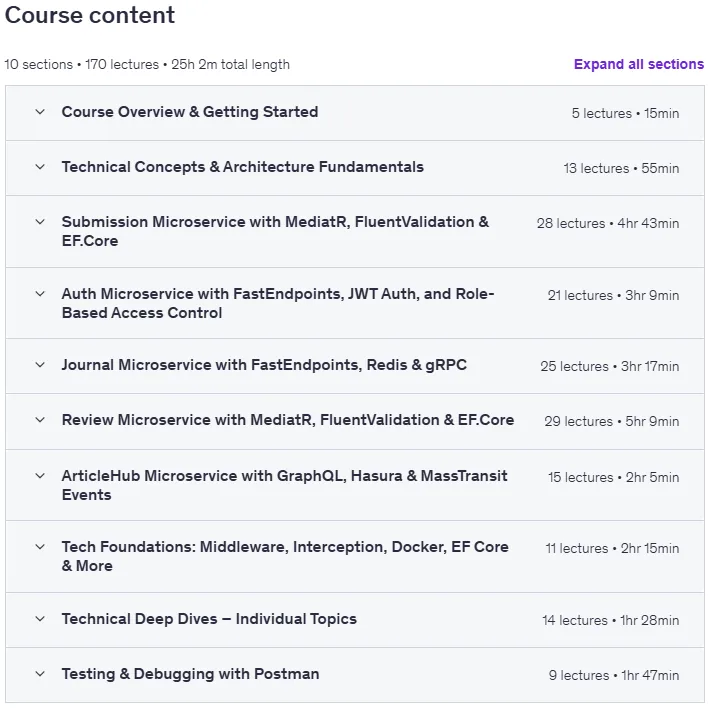Click the chevron beside Tech Foundations section
This screenshot has width=710, height=708.
tap(40, 547)
